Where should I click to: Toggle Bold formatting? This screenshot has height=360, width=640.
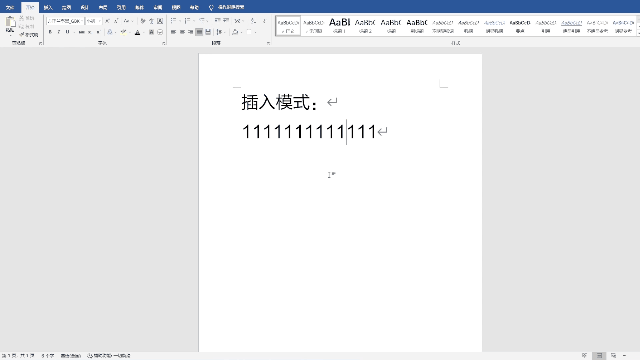50,32
